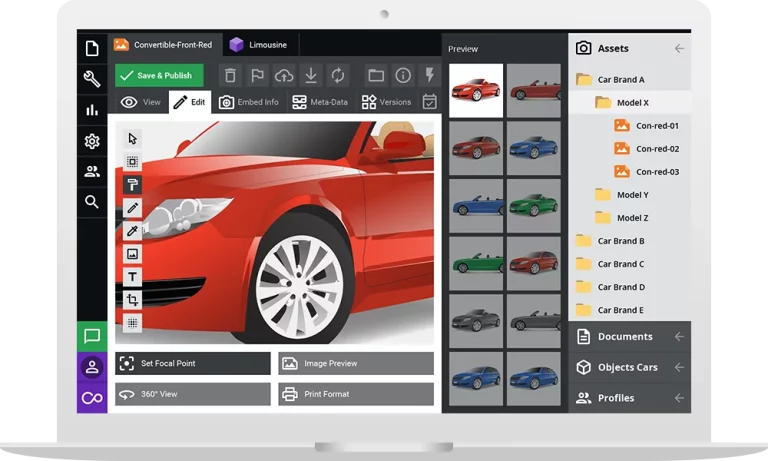The image size is (768, 461).
Task: Open the purple user account icon
Action: pyautogui.click(x=92, y=367)
